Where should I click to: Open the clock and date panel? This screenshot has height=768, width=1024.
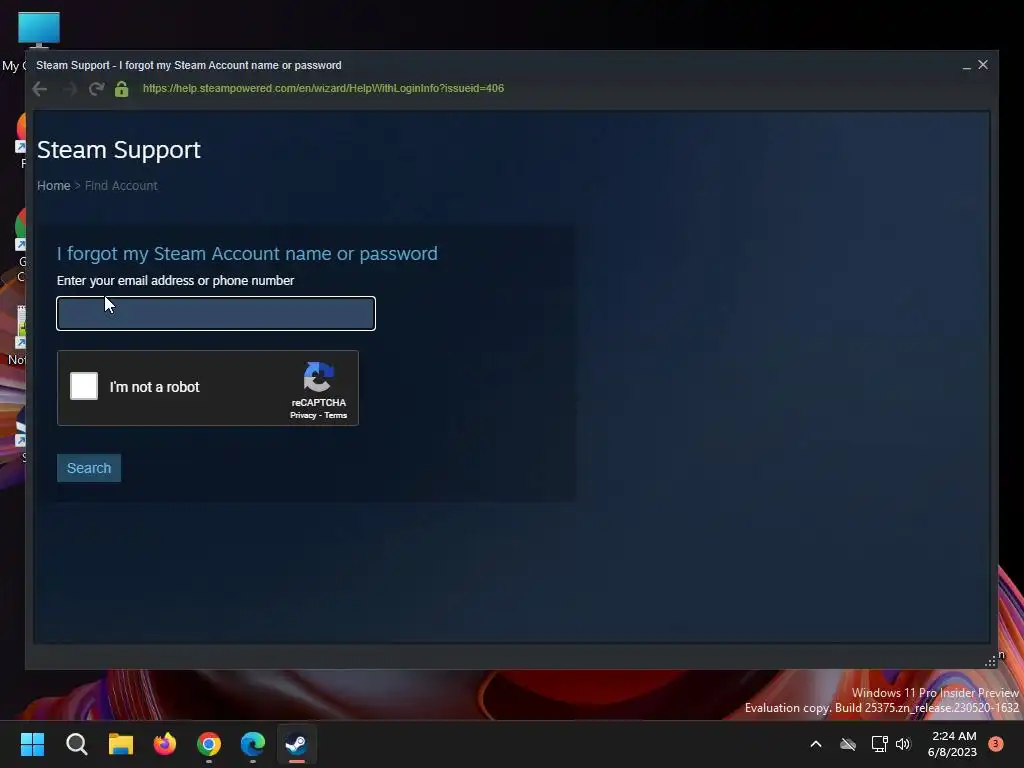point(952,744)
